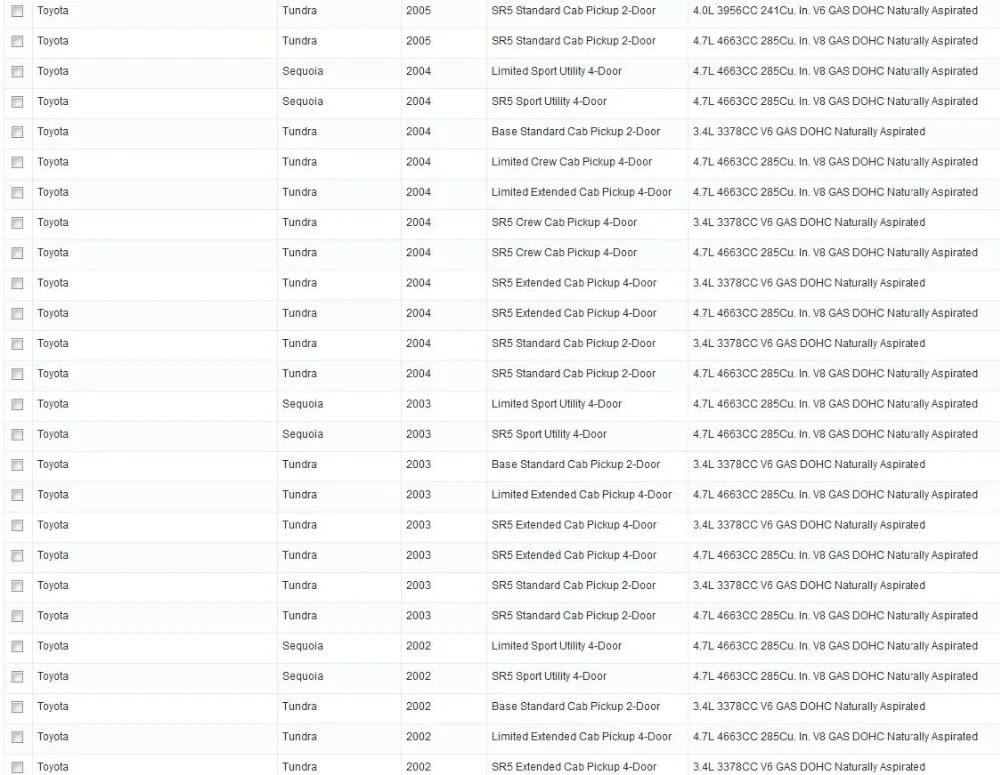The width and height of the screenshot is (1000, 775).
Task: Tick the 2004 SR5 Crew Cab 3.4L V6 checkbox
Action: pos(17,223)
